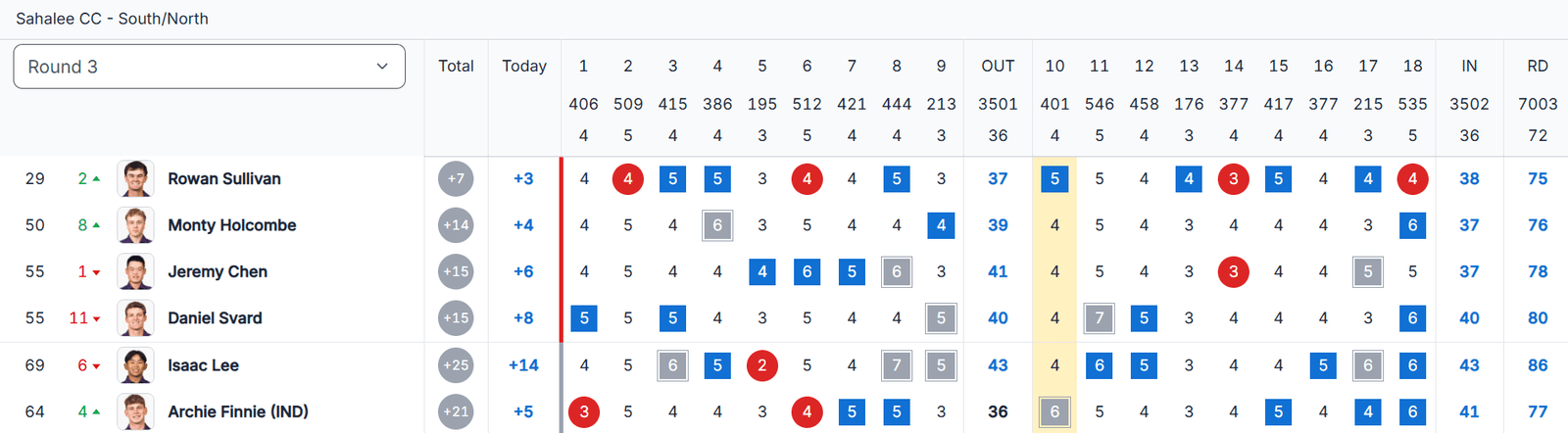Screen dimensions: 1568x433
Task: Select Archie Finnie (IND) name
Action: [x=238, y=411]
